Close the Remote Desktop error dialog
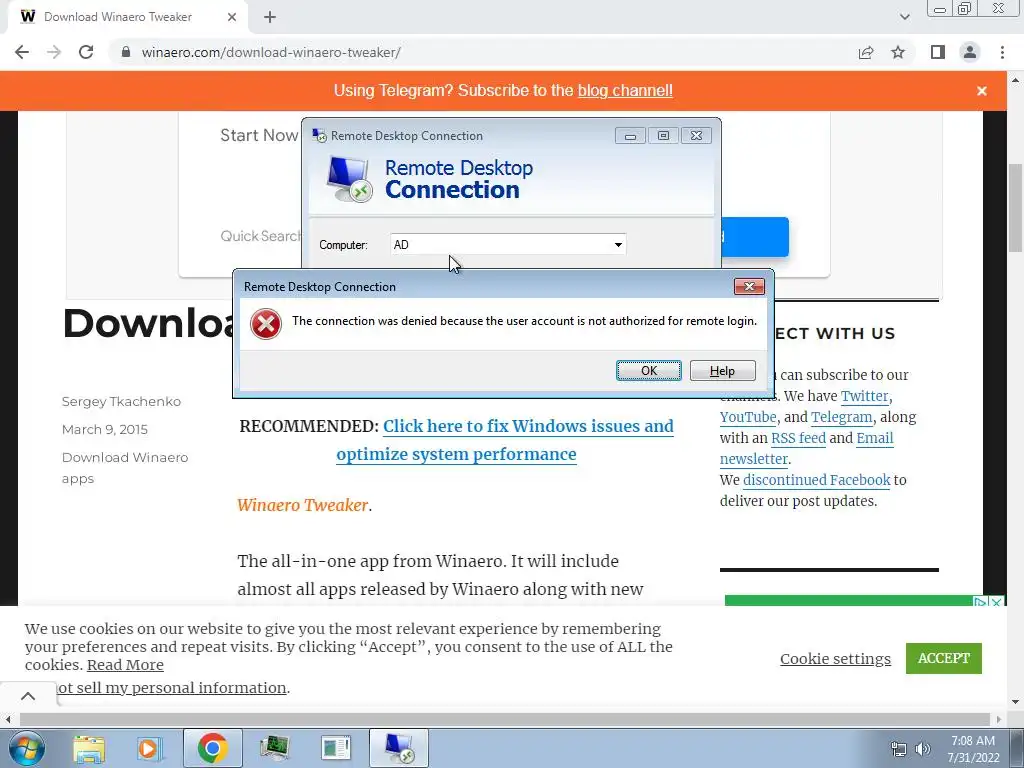 749,286
